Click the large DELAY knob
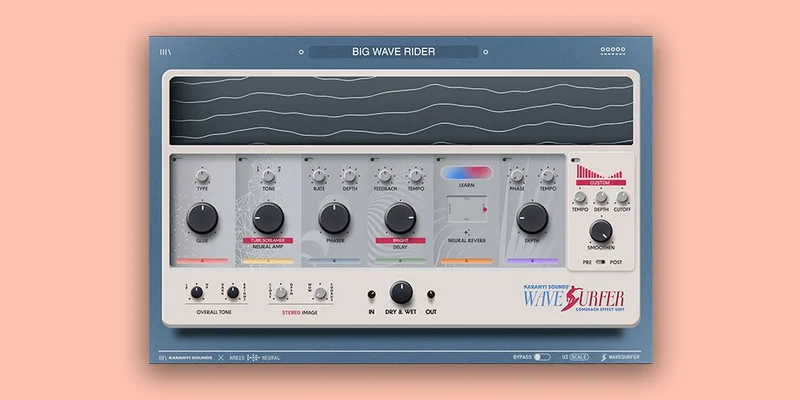 point(401,218)
